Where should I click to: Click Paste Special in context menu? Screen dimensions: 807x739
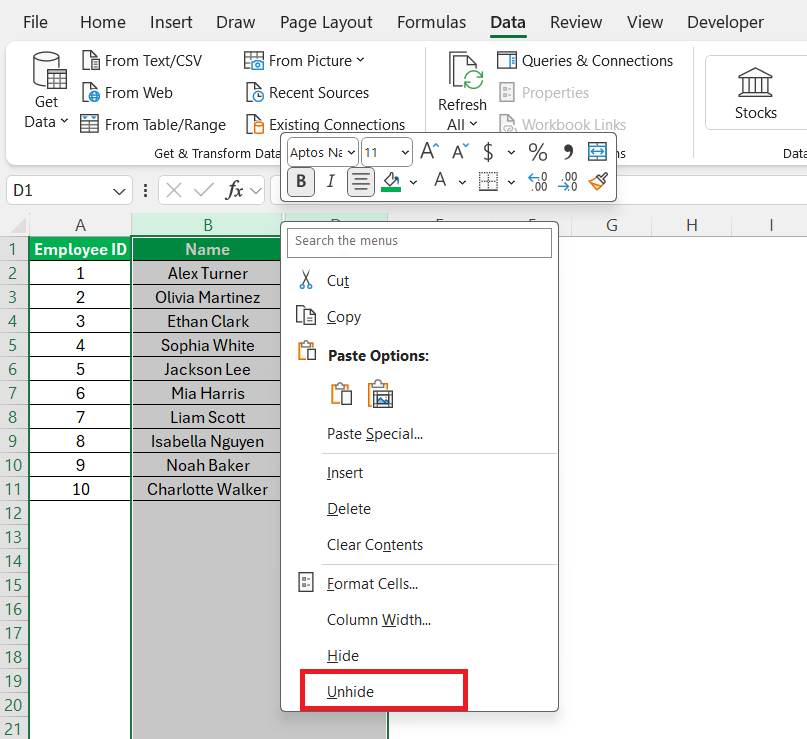[x=419, y=434]
